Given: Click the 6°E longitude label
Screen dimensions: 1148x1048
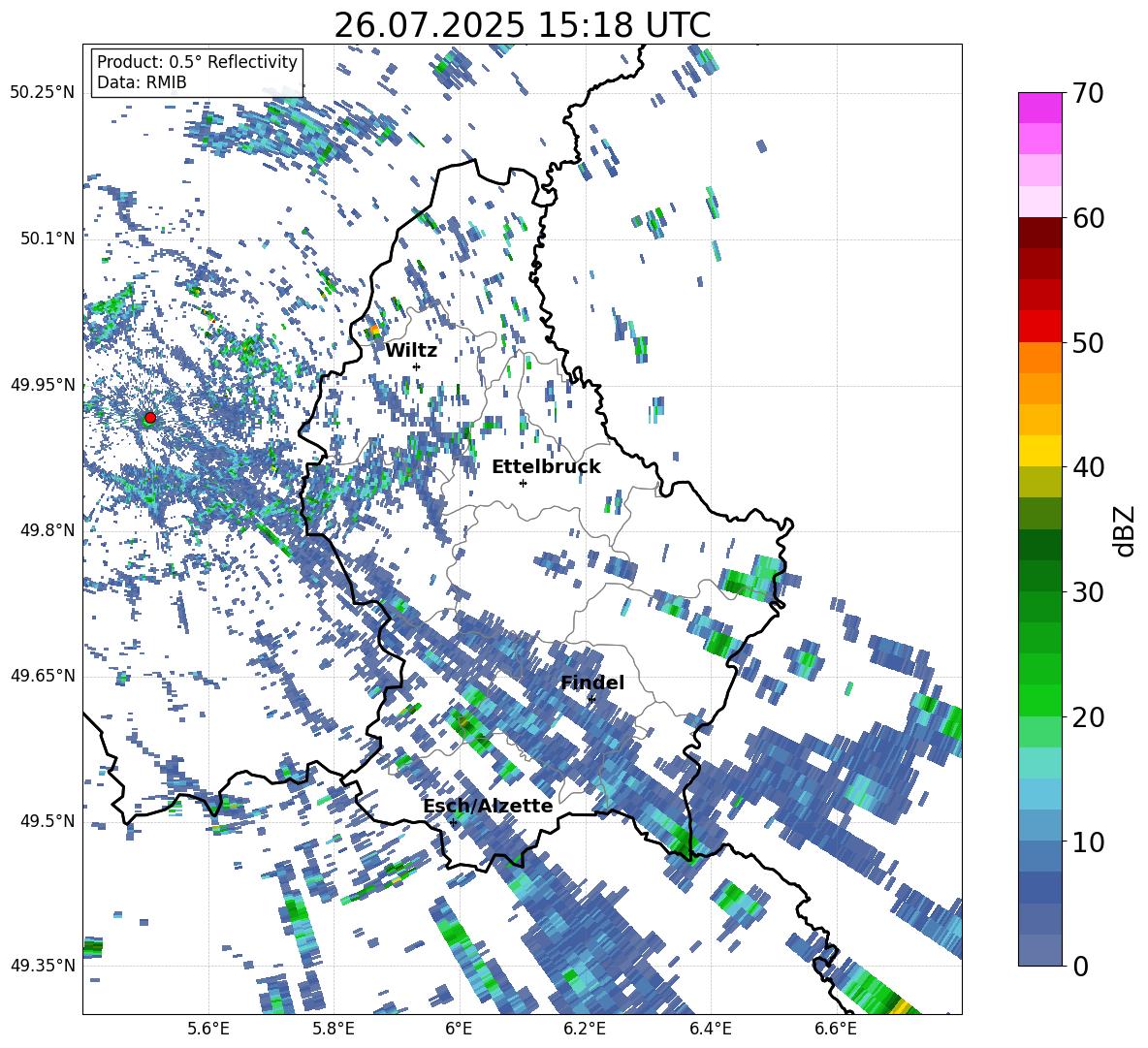Looking at the screenshot, I should [459, 1029].
